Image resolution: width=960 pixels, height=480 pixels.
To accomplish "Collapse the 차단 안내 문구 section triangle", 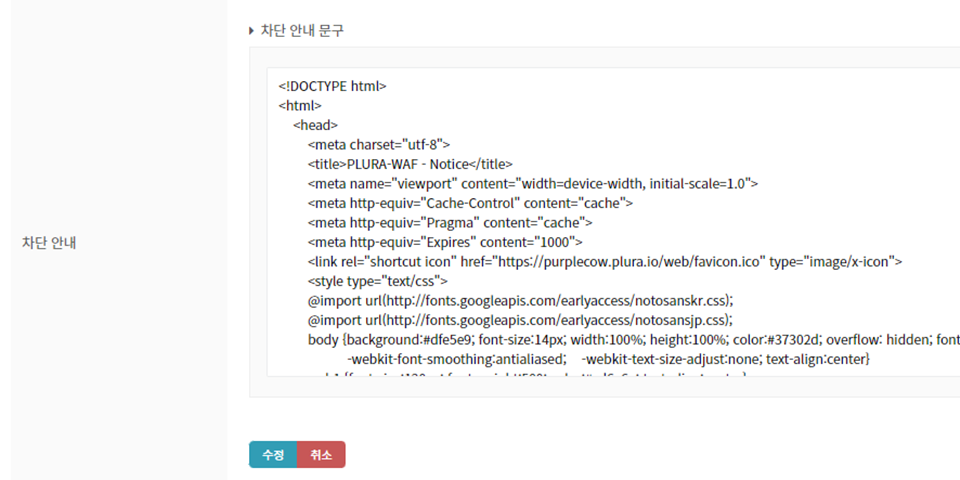I will [x=252, y=31].
